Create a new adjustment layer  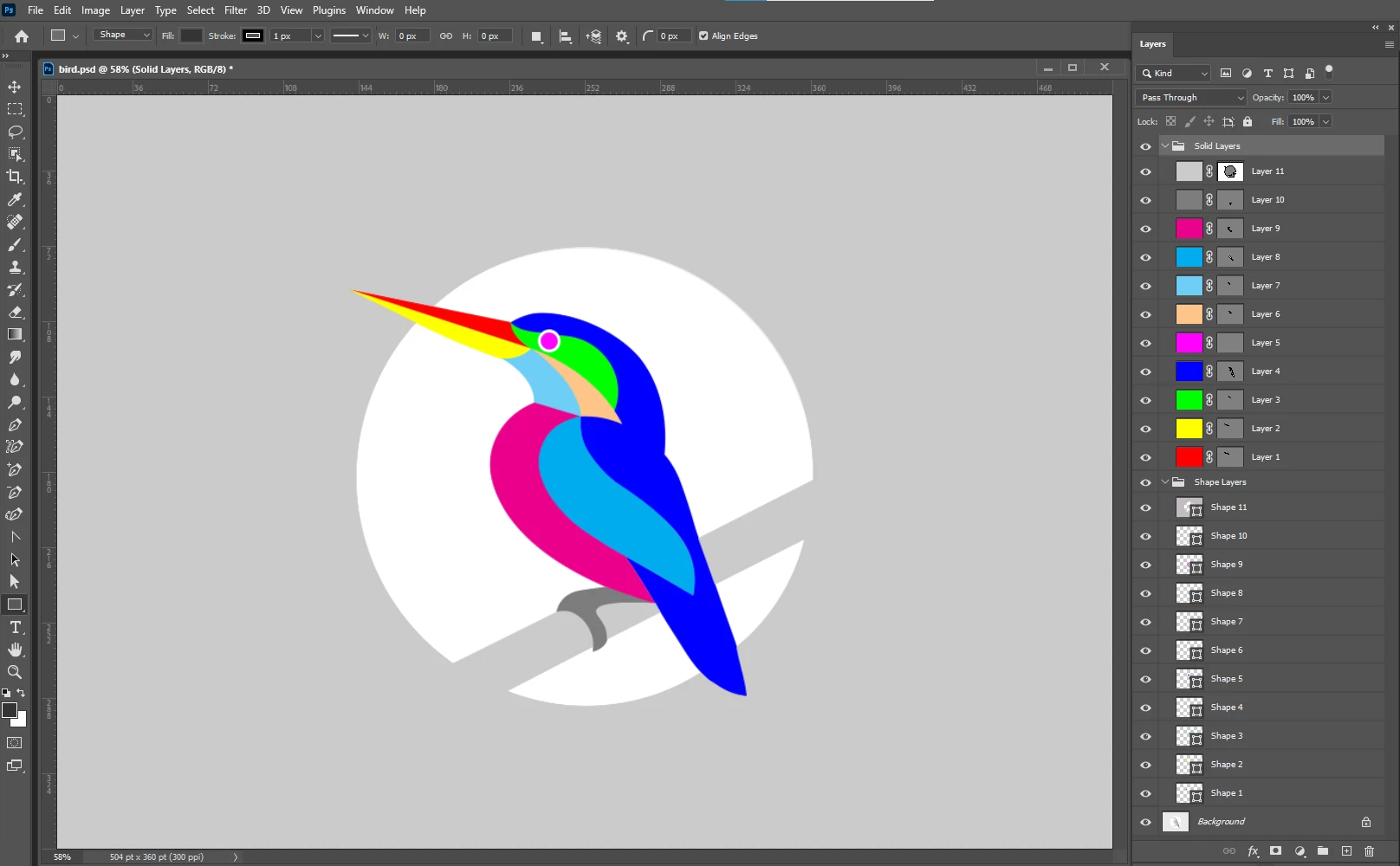click(x=1300, y=851)
